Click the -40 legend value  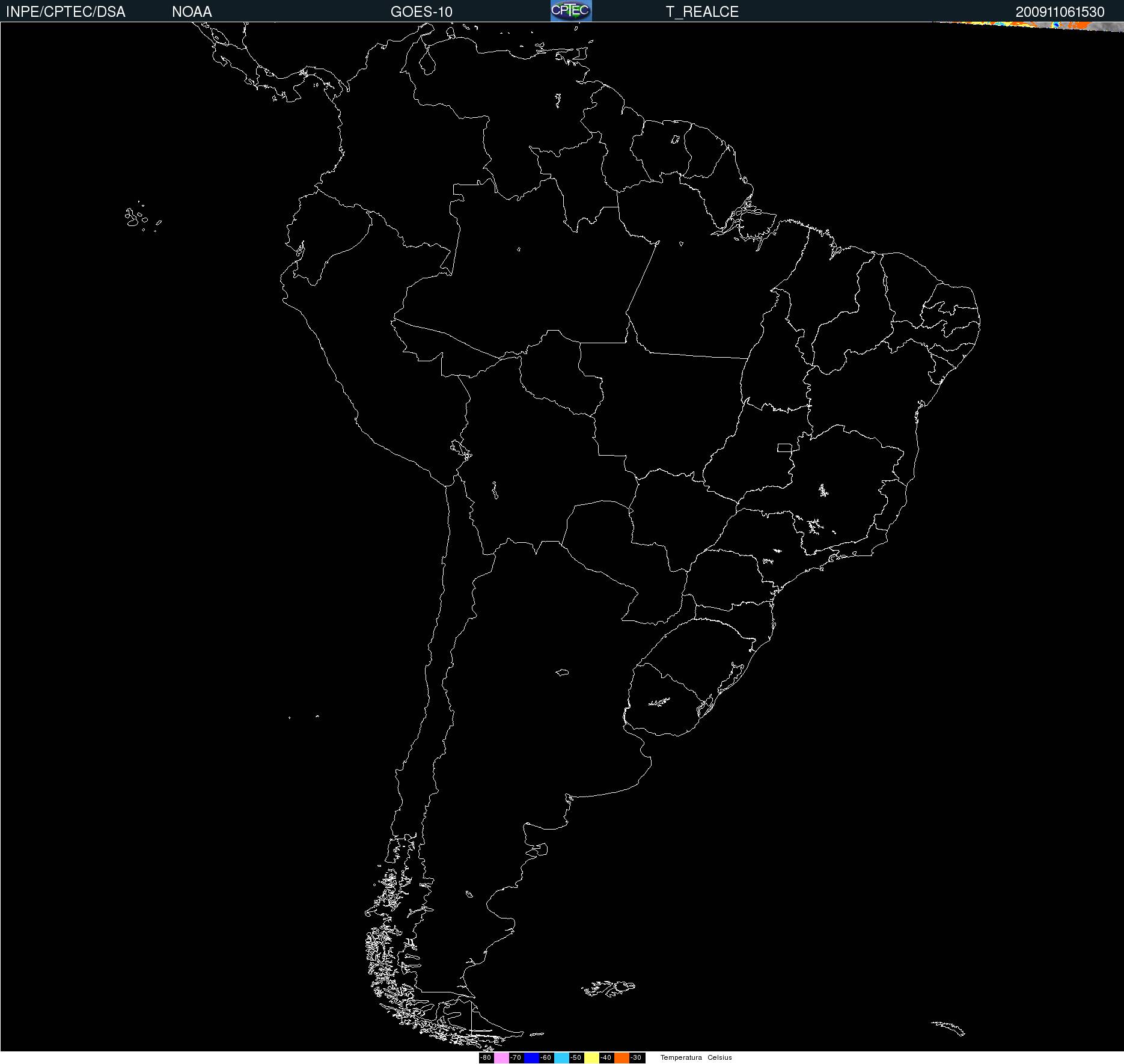(606, 1057)
